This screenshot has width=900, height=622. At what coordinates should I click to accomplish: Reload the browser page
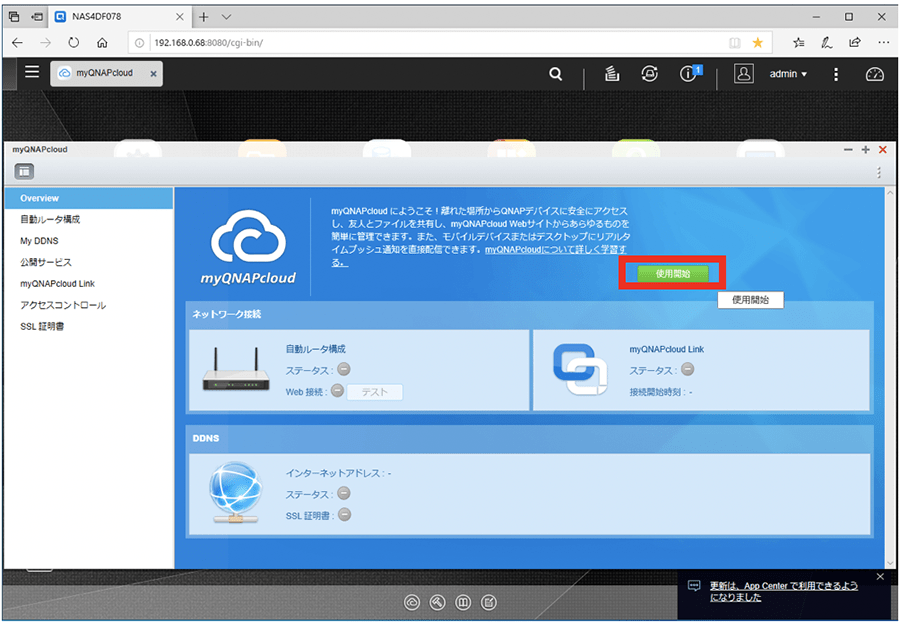click(x=73, y=43)
